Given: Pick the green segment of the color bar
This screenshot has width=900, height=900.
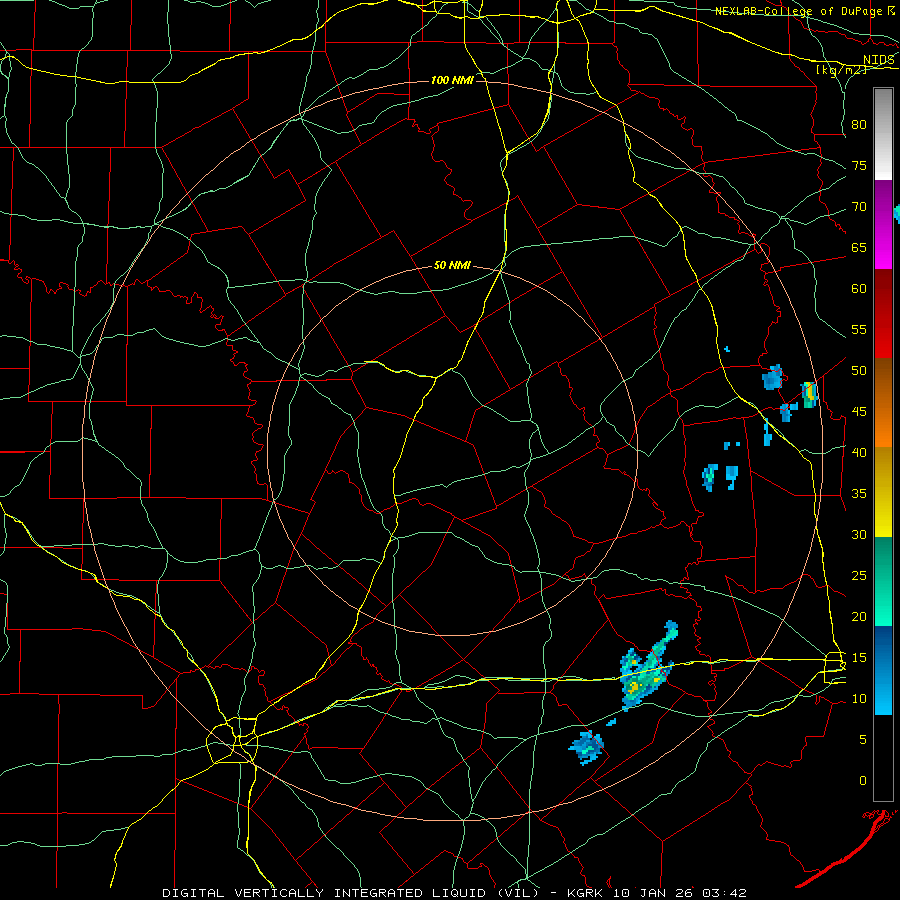Looking at the screenshot, I should click(883, 581).
